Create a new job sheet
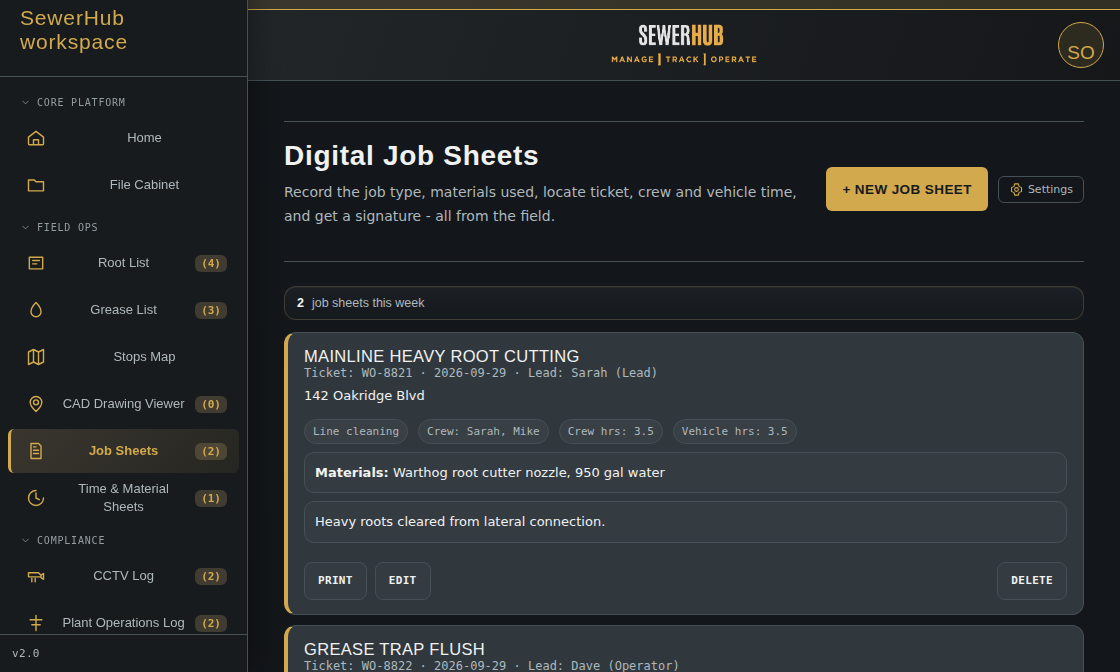 tap(906, 189)
